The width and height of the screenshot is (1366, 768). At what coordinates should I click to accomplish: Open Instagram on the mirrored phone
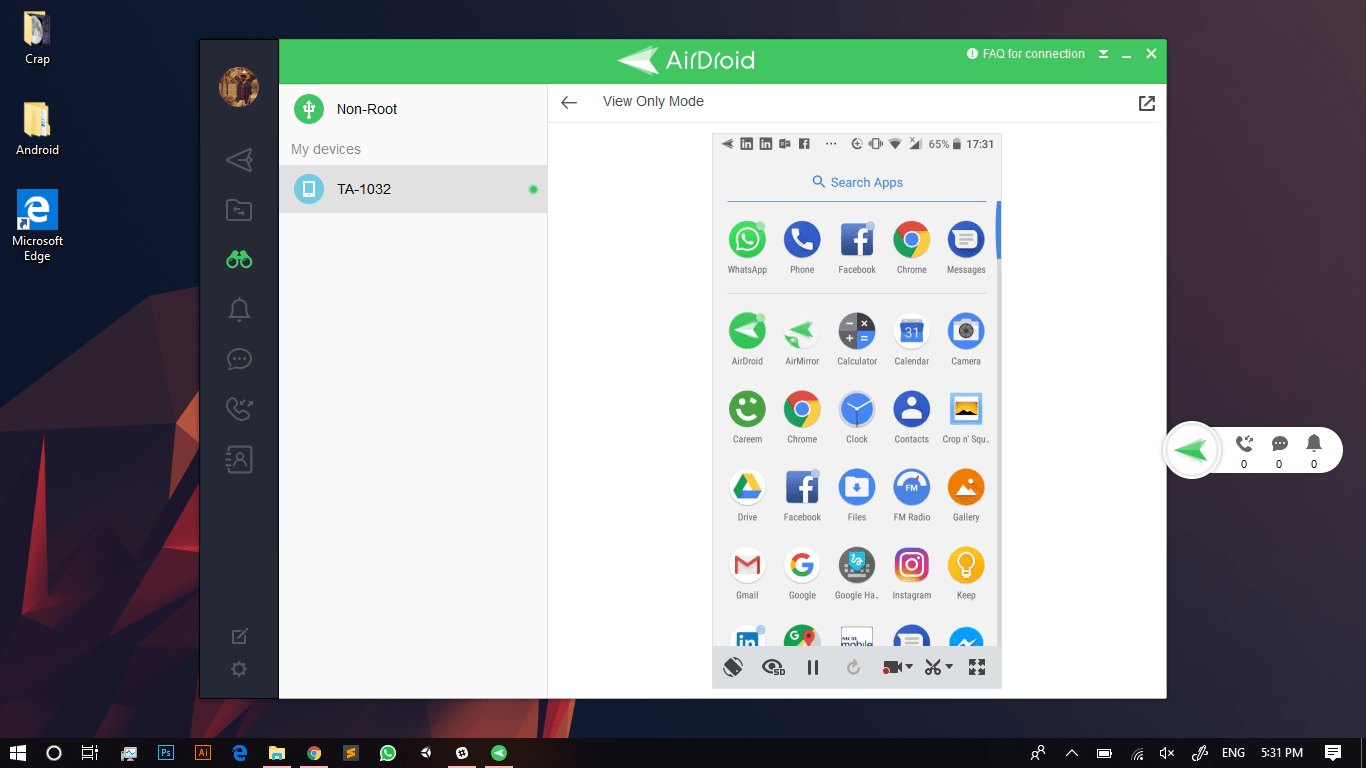pyautogui.click(x=912, y=573)
